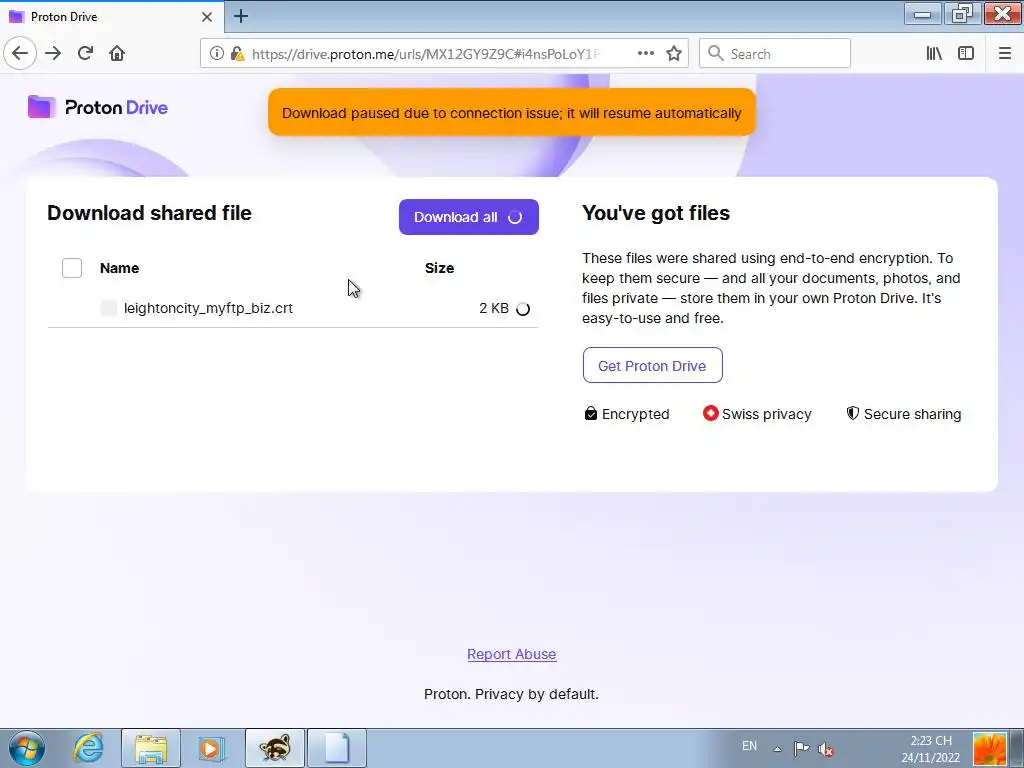The width and height of the screenshot is (1024, 768).
Task: Select the leightoncity_myftp_biz.crt file name
Action: click(x=208, y=308)
